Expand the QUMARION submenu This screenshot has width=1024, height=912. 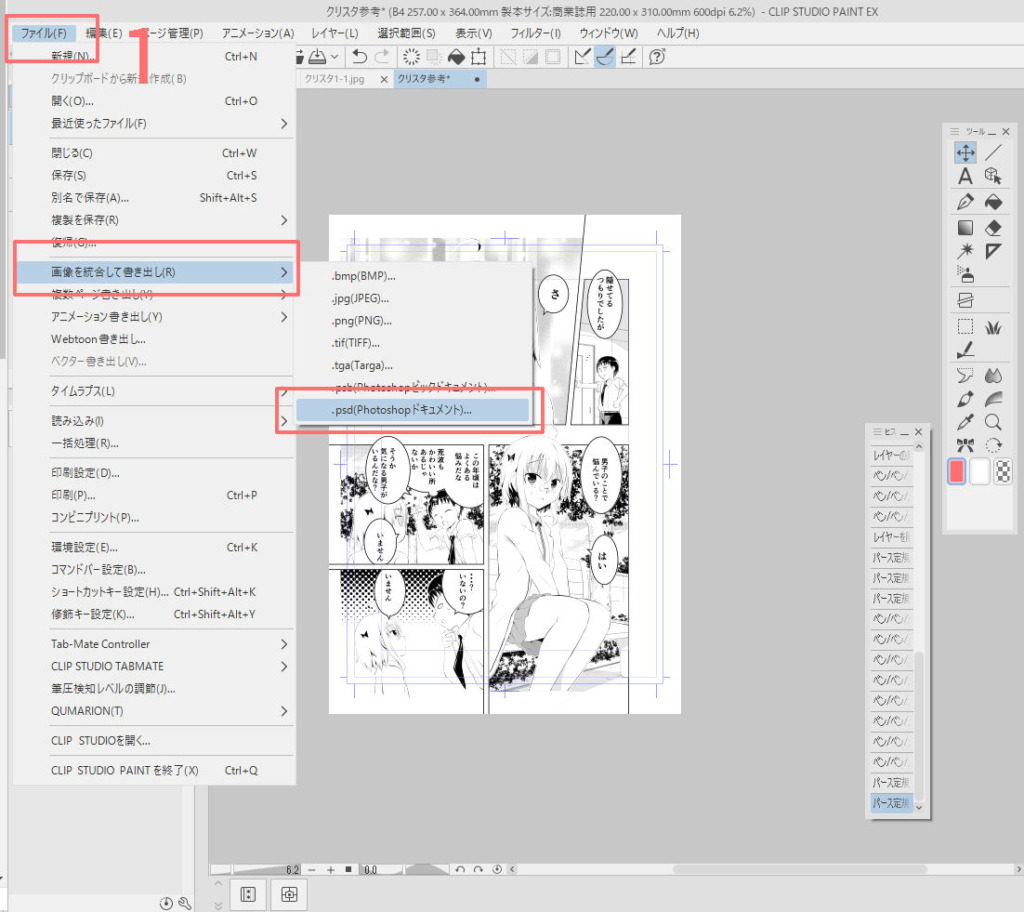pos(283,711)
